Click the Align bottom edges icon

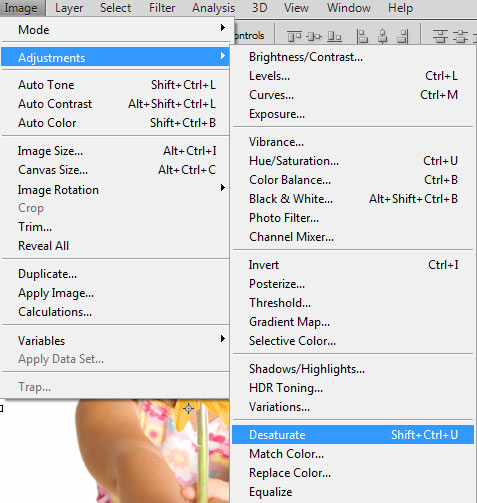point(334,36)
